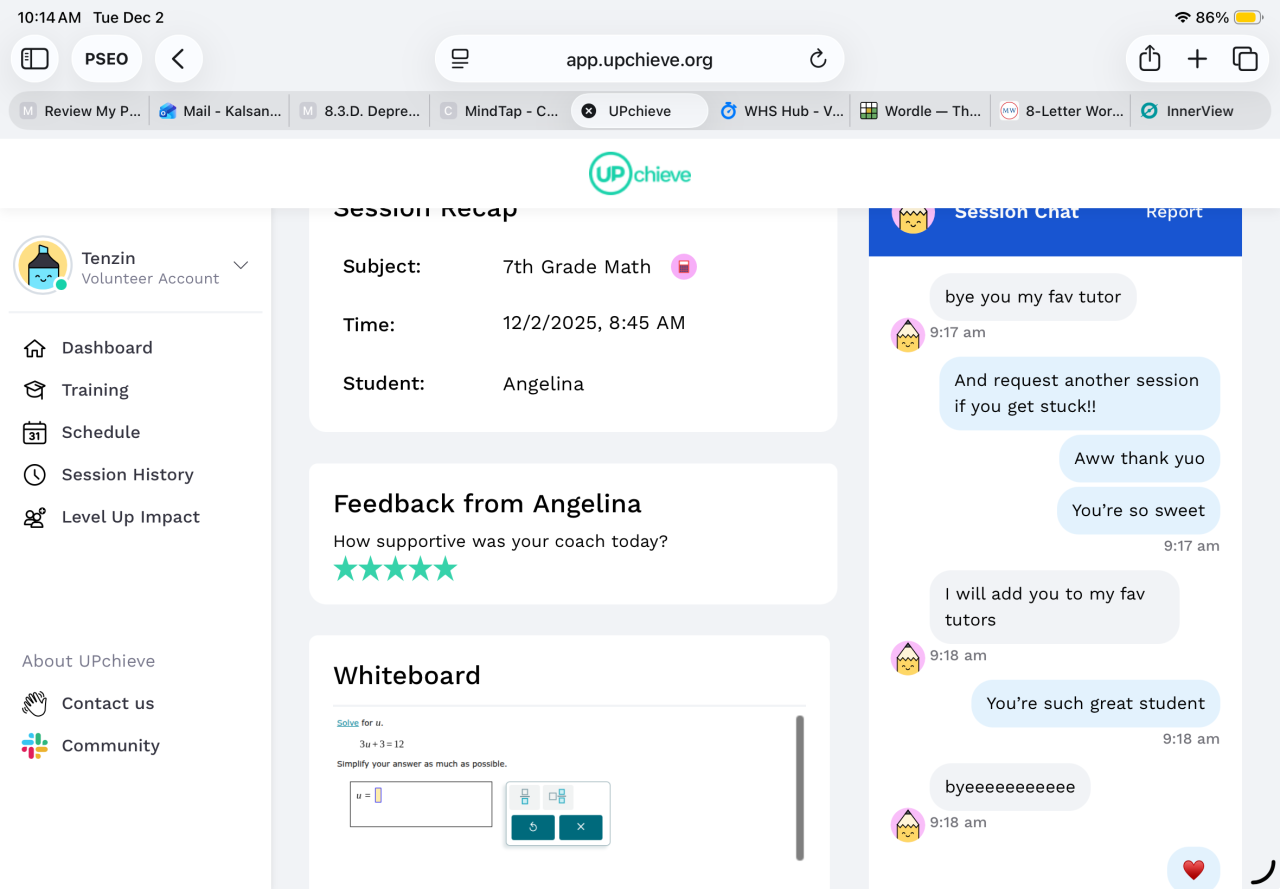Click the battery indicator in status bar
Viewport: 1280px width, 889px height.
[x=1248, y=18]
